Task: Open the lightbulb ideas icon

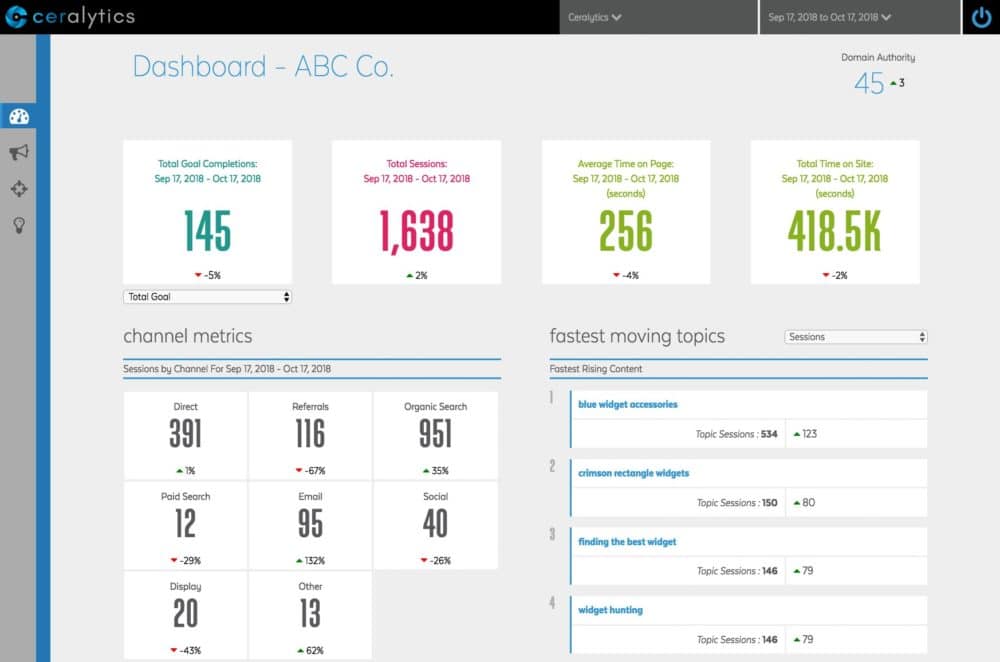Action: click(18, 225)
